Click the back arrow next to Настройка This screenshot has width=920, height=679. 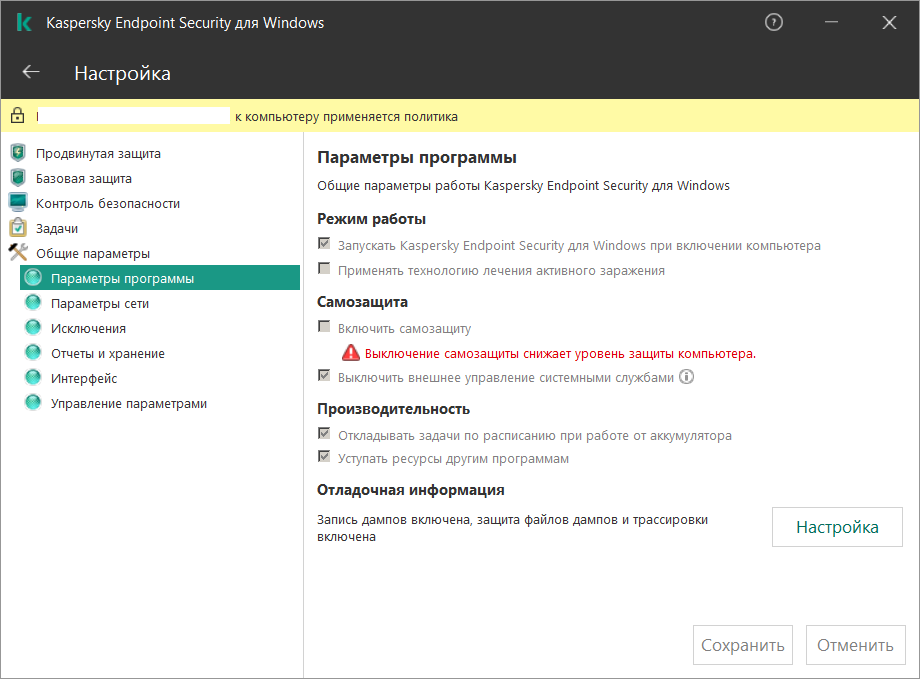31,72
